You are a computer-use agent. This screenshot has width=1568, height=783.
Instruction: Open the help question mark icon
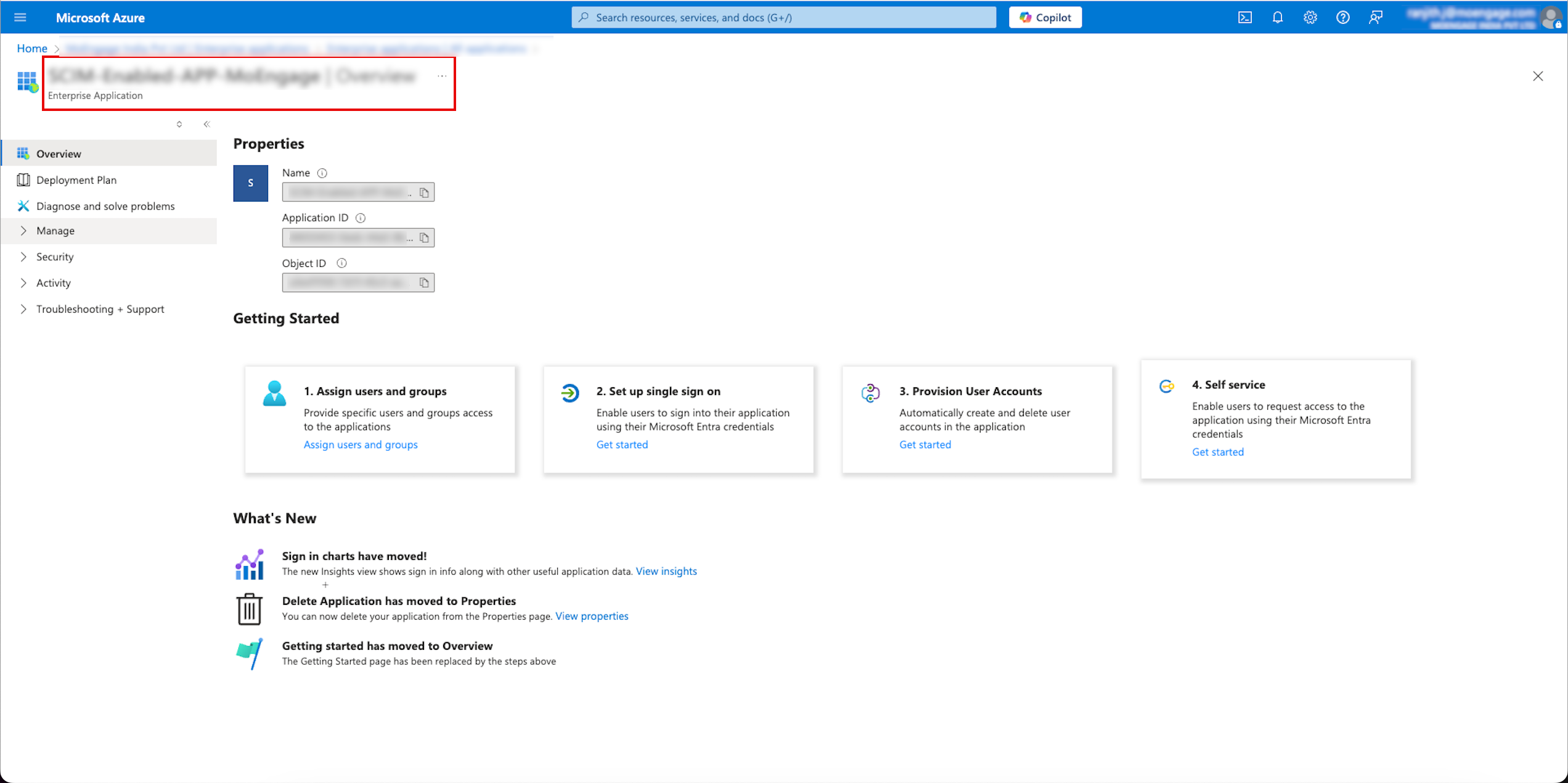[1342, 17]
